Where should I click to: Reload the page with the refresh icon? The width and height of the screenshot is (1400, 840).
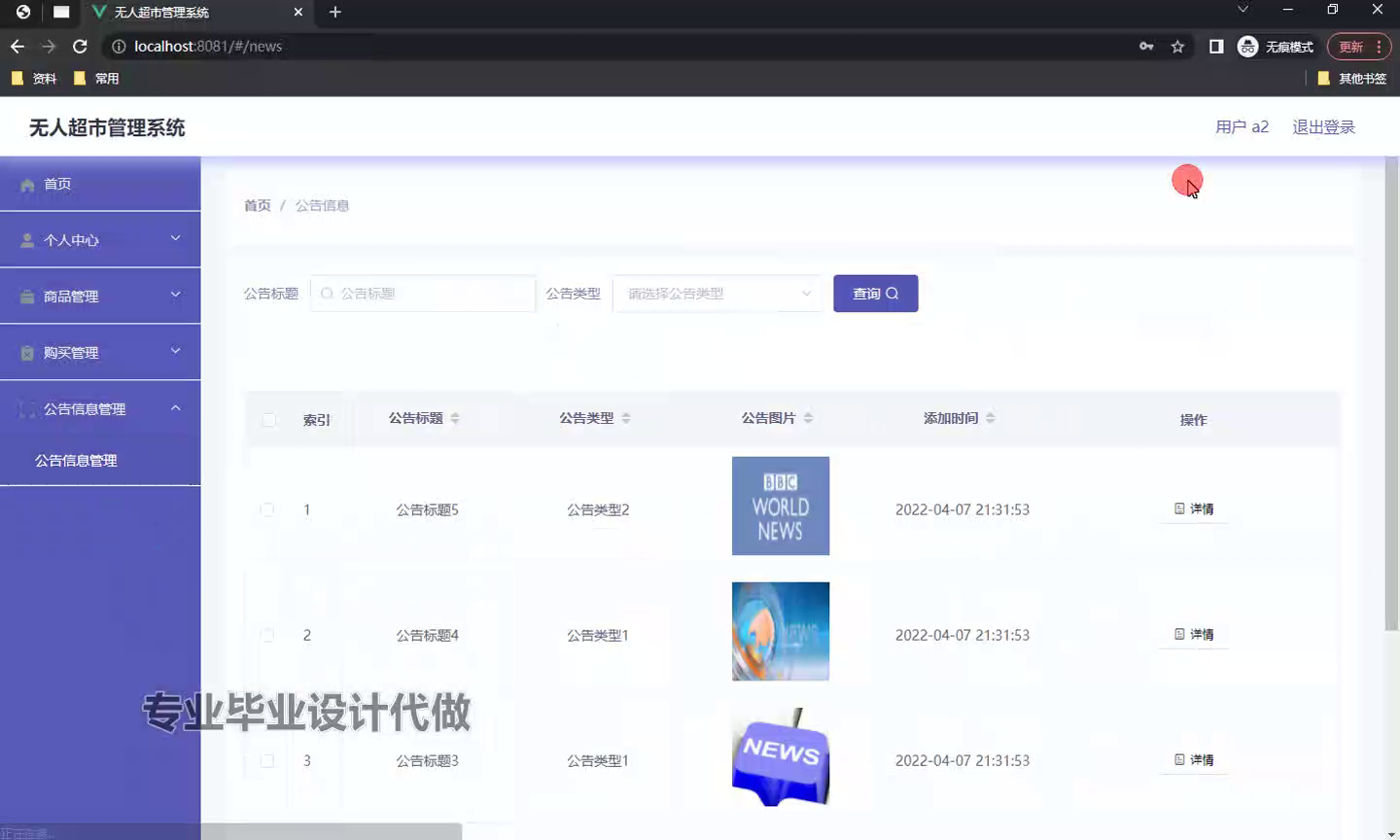[x=81, y=47]
